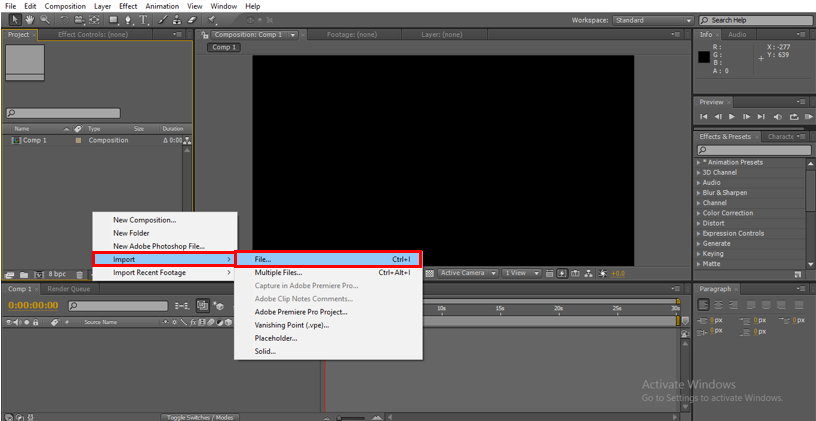The image size is (816, 421).
Task: Toggle fast previews button in viewer
Action: pos(563,273)
